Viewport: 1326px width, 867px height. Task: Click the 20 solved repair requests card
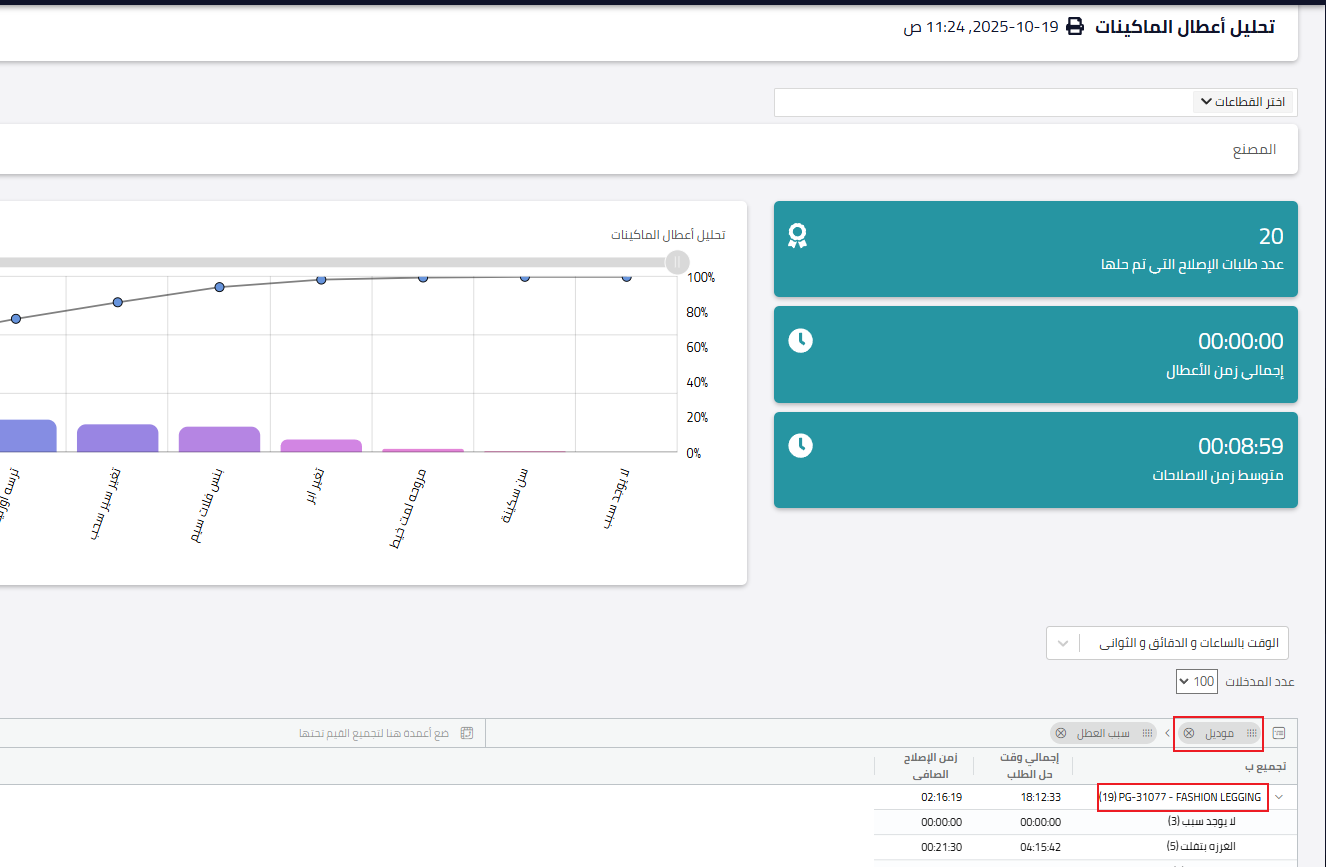click(x=1036, y=249)
